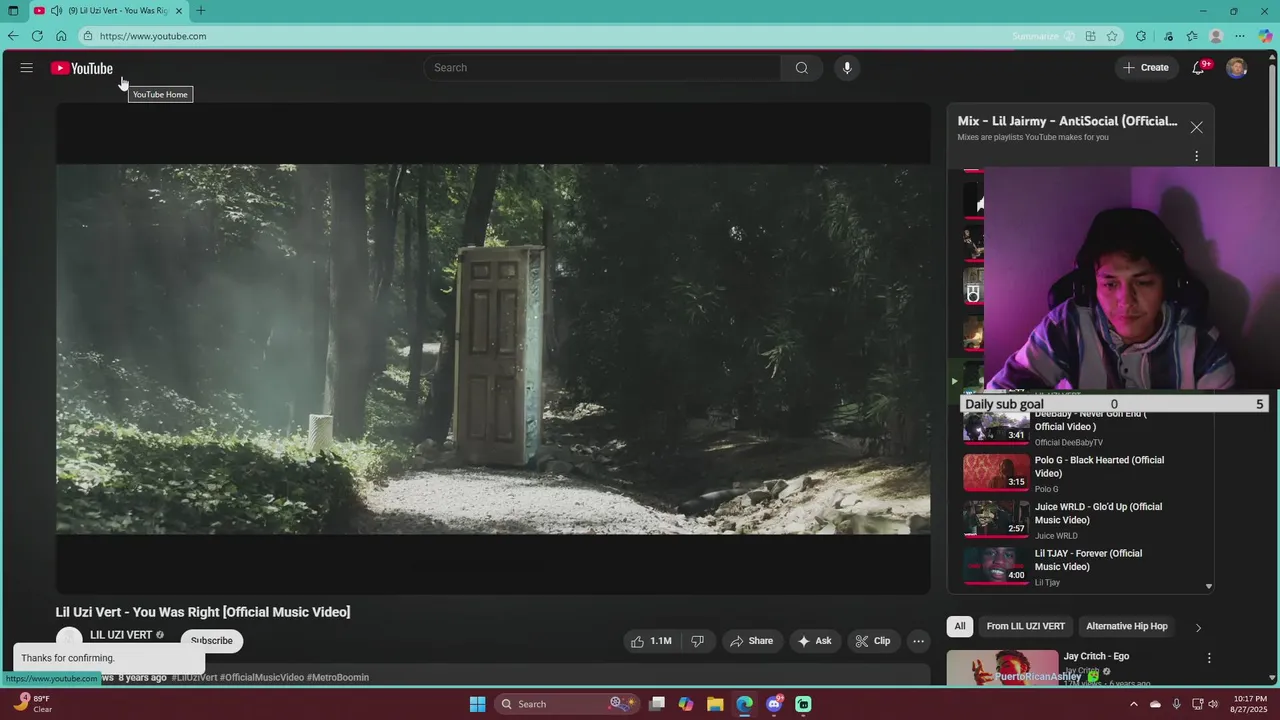Open the YouTube guide hamburger menu
Viewport: 1280px width, 720px height.
point(27,68)
